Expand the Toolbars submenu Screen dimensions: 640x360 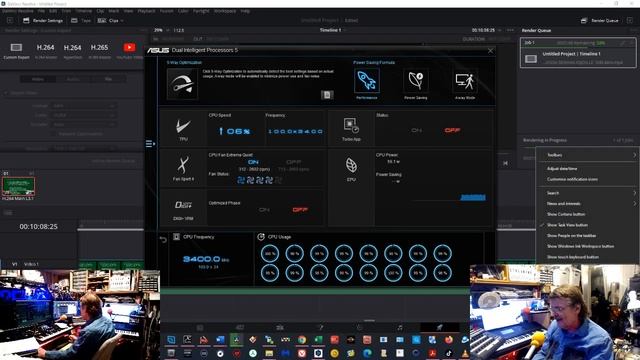point(588,155)
